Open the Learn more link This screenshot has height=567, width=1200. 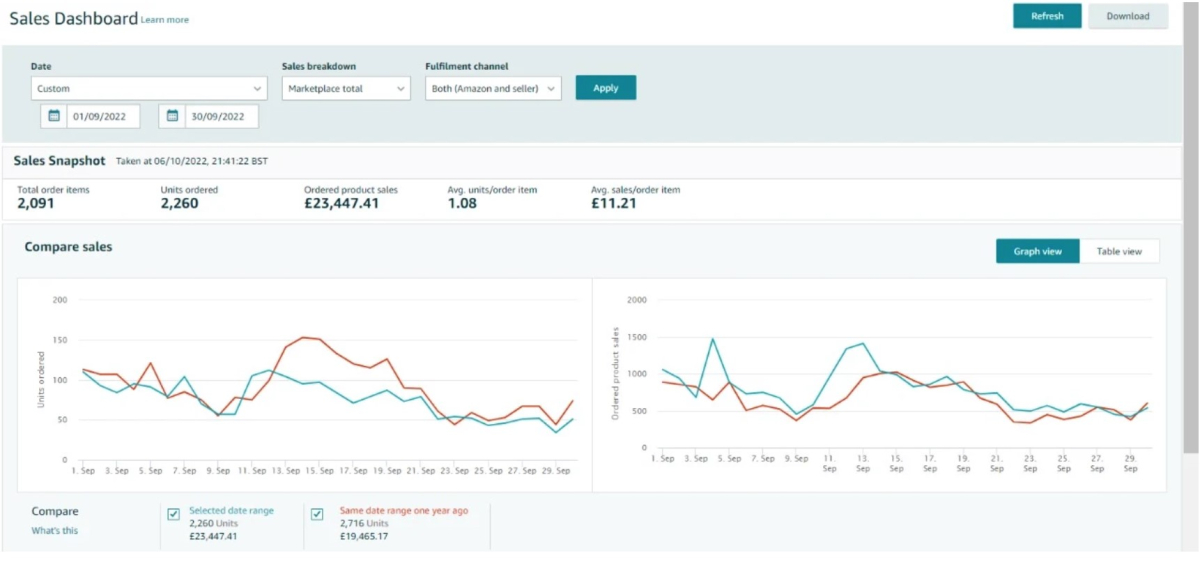(165, 20)
